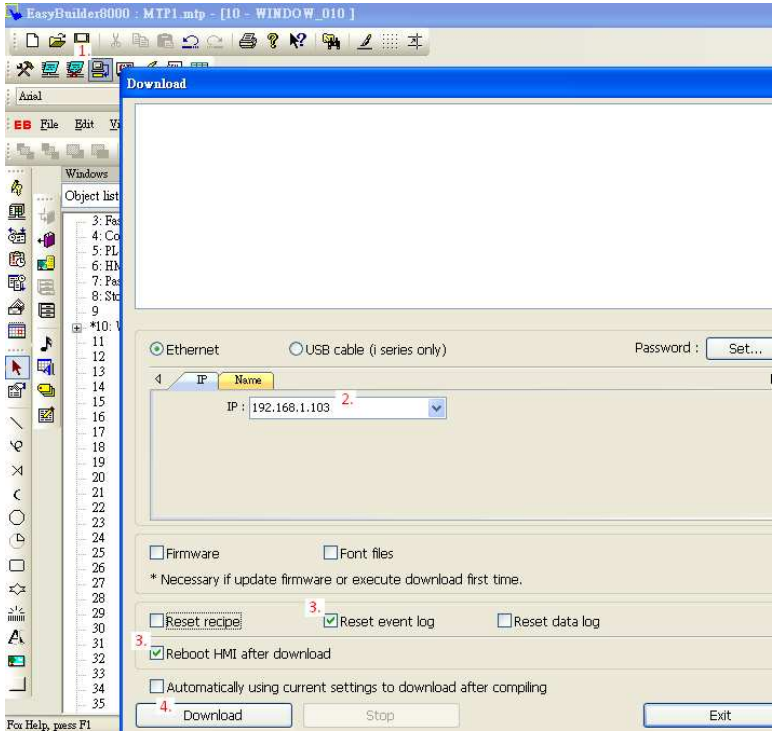Open the Edit menu
Image resolution: width=772 pixels, height=731 pixels.
(84, 124)
